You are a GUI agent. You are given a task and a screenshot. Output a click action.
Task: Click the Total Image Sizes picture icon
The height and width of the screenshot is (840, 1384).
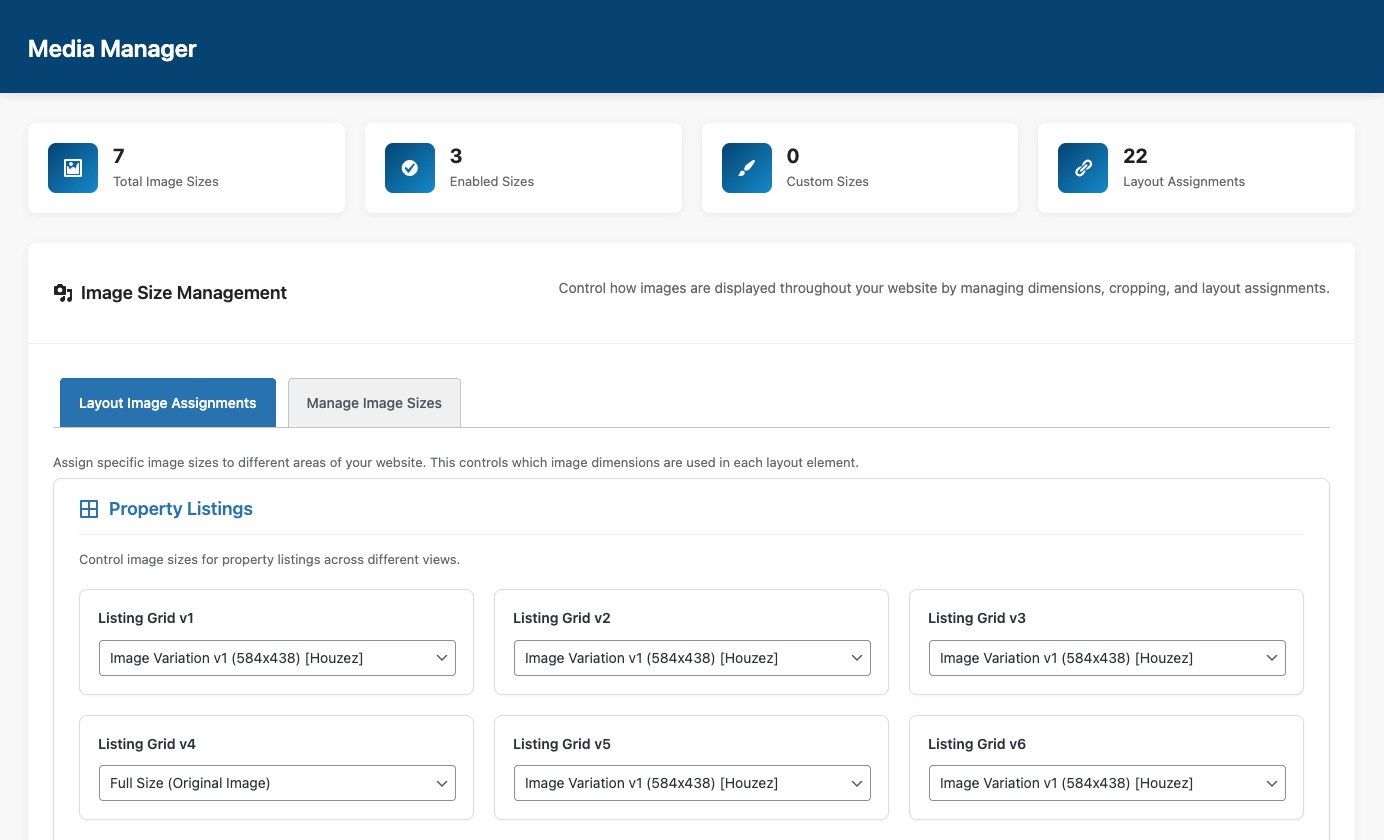pyautogui.click(x=73, y=168)
